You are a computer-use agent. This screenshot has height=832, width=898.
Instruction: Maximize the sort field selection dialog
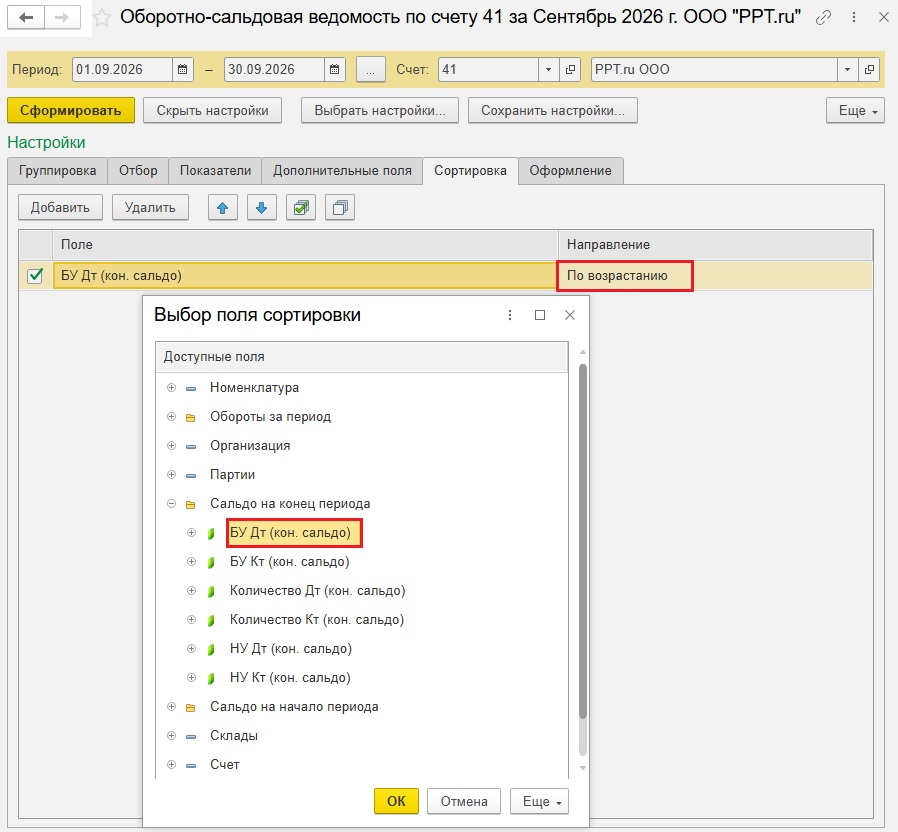tap(539, 315)
